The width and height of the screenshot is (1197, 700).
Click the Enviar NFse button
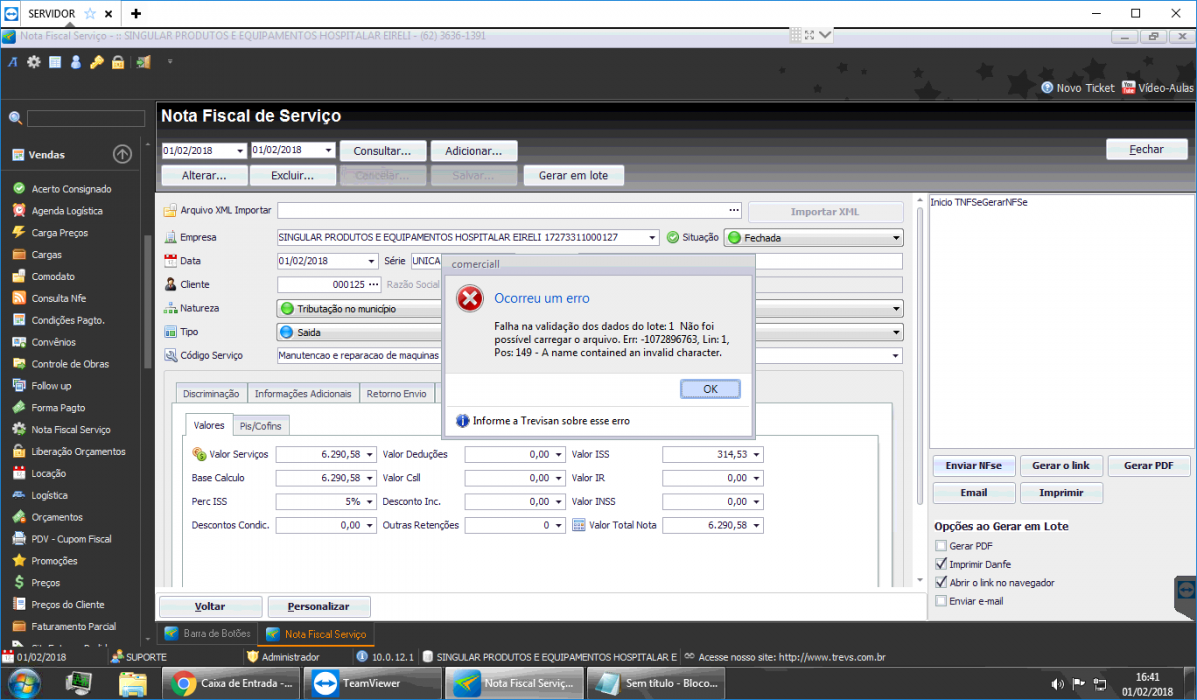tap(973, 466)
